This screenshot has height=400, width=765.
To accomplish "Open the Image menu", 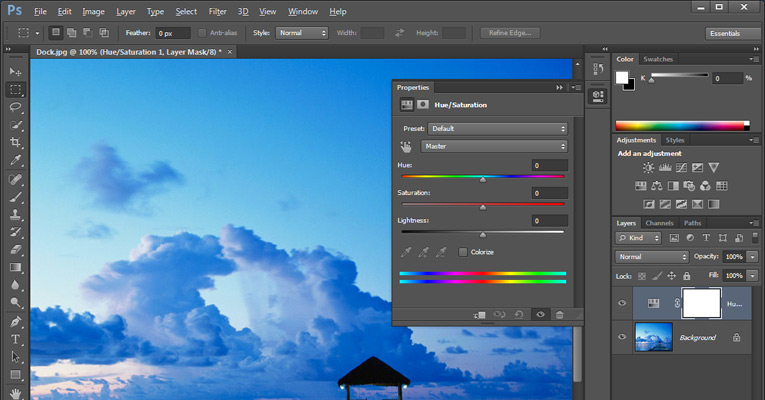I will point(93,11).
